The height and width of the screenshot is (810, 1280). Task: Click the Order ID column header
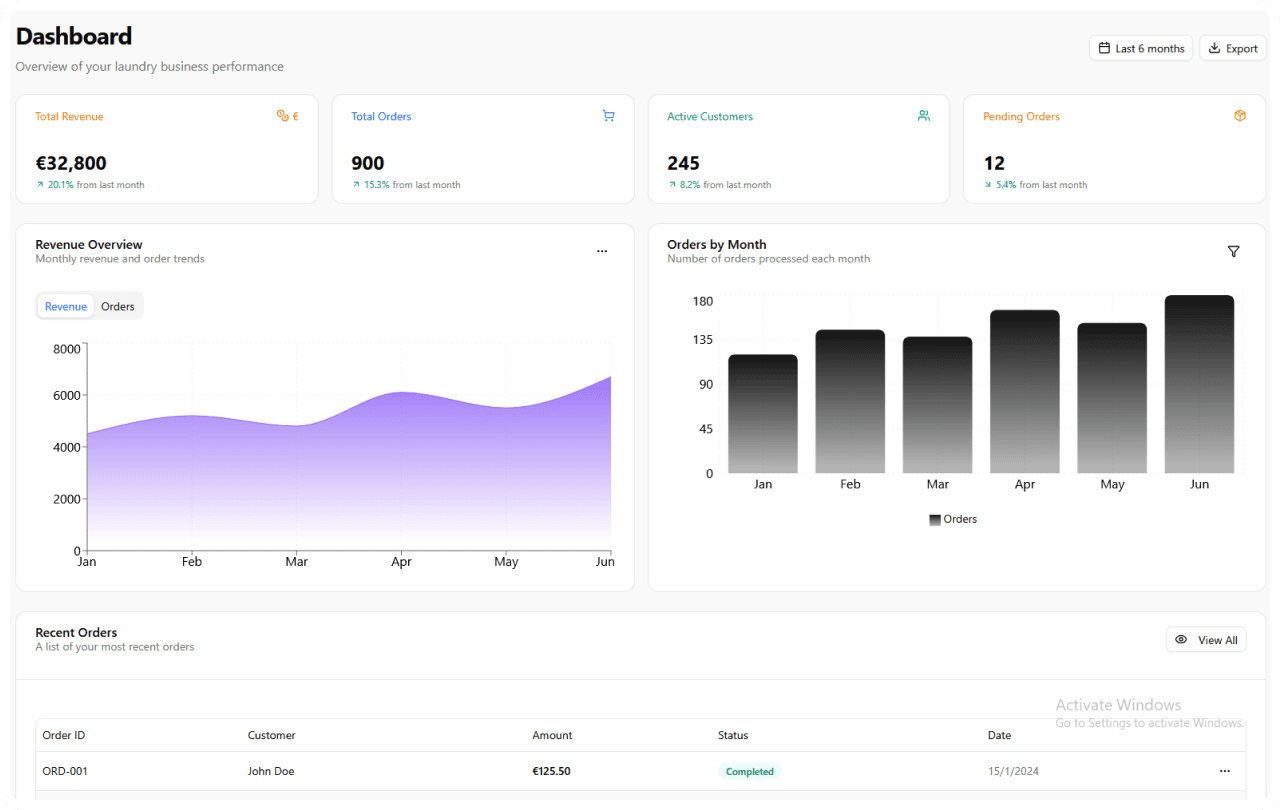click(x=64, y=735)
